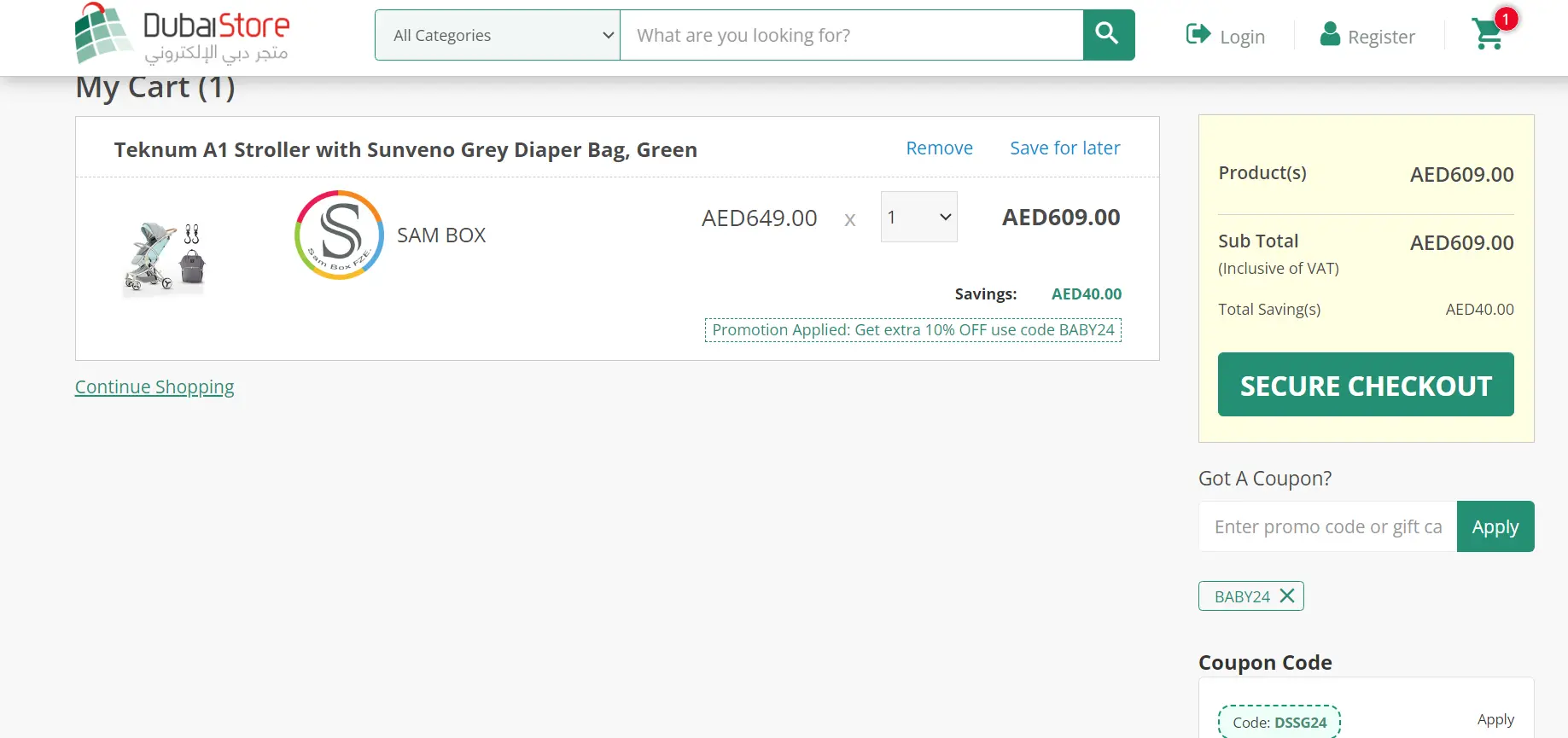Apply the entered promo code
1568x738 pixels.
coord(1495,526)
